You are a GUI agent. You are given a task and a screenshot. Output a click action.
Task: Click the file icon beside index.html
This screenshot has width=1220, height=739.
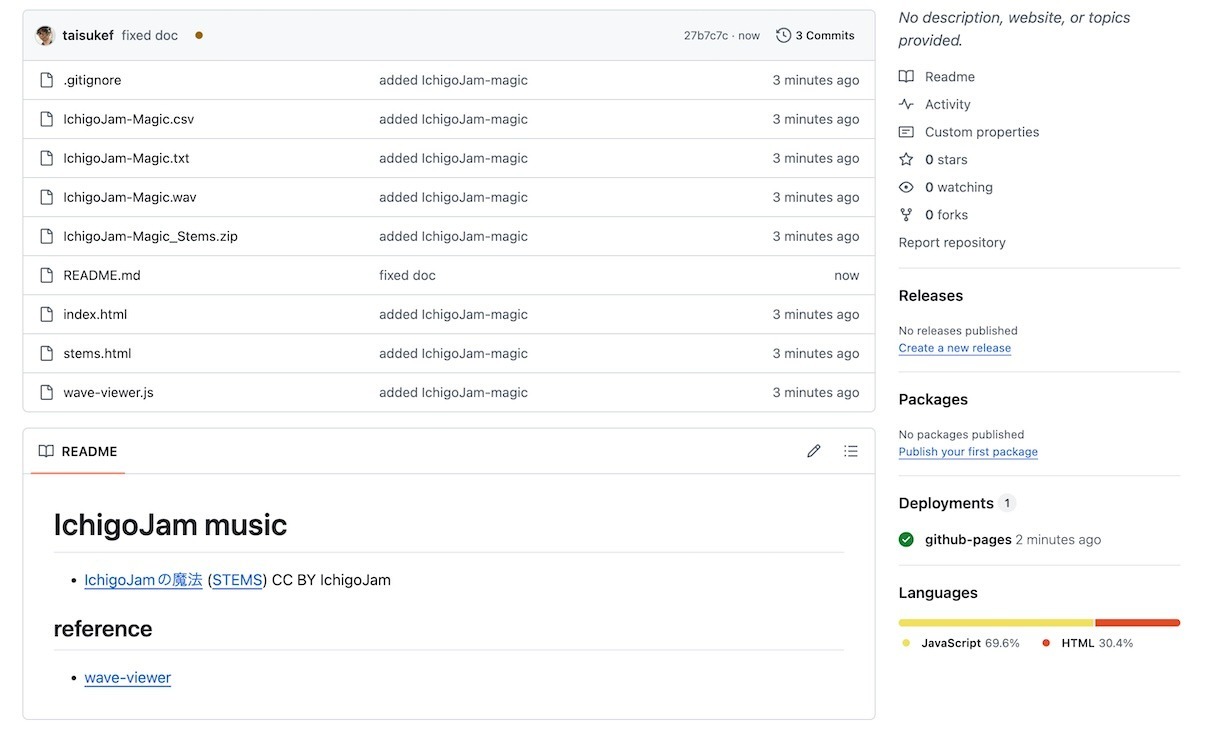pyautogui.click(x=46, y=314)
